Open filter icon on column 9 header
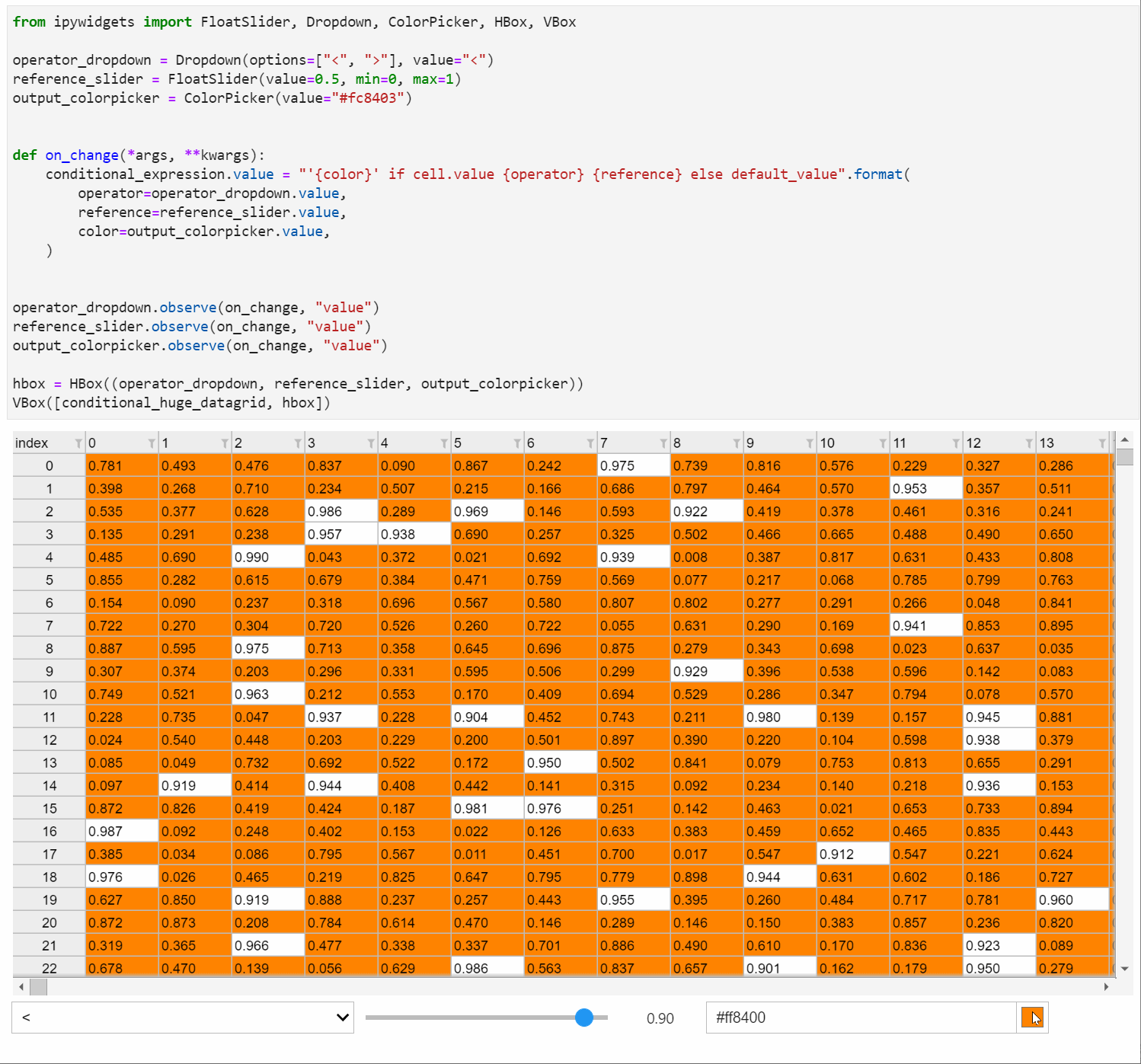The image size is (1141, 1064). (809, 443)
